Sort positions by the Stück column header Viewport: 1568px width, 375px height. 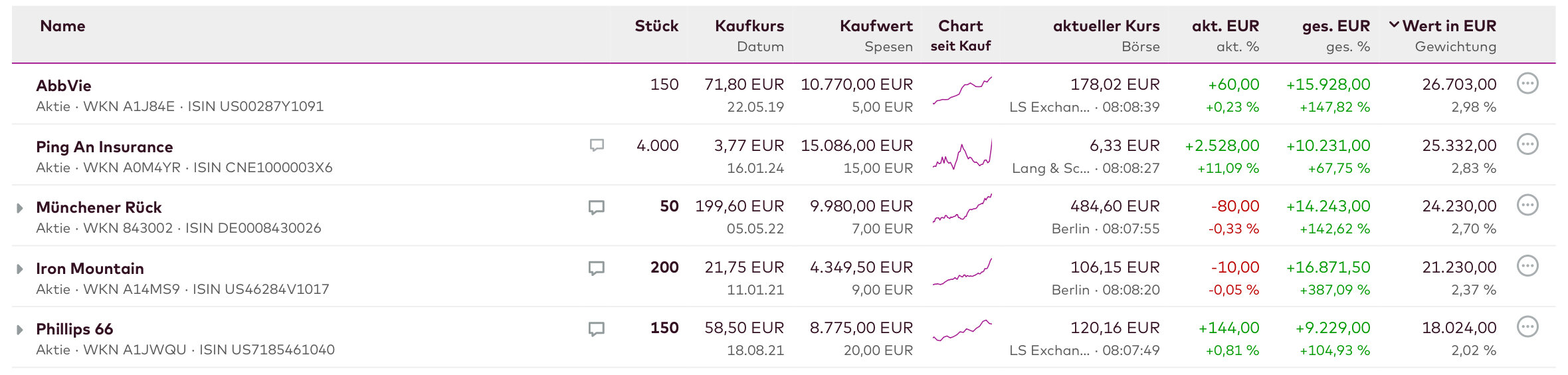pos(656,26)
